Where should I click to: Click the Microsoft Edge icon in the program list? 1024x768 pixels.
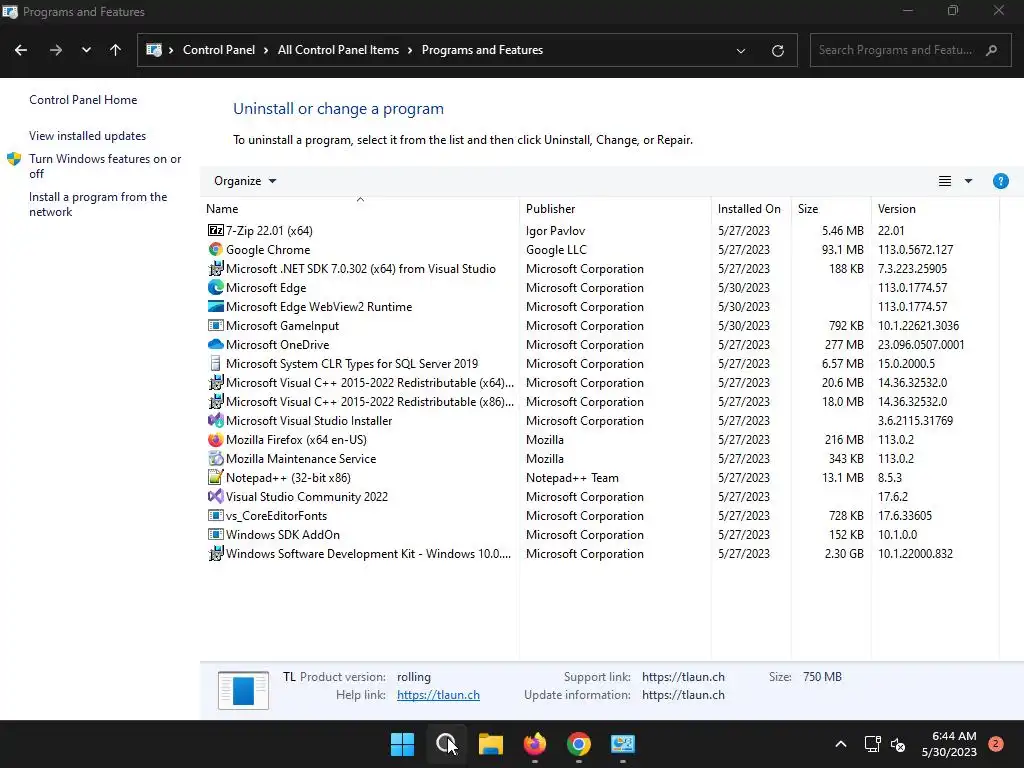[x=216, y=287]
